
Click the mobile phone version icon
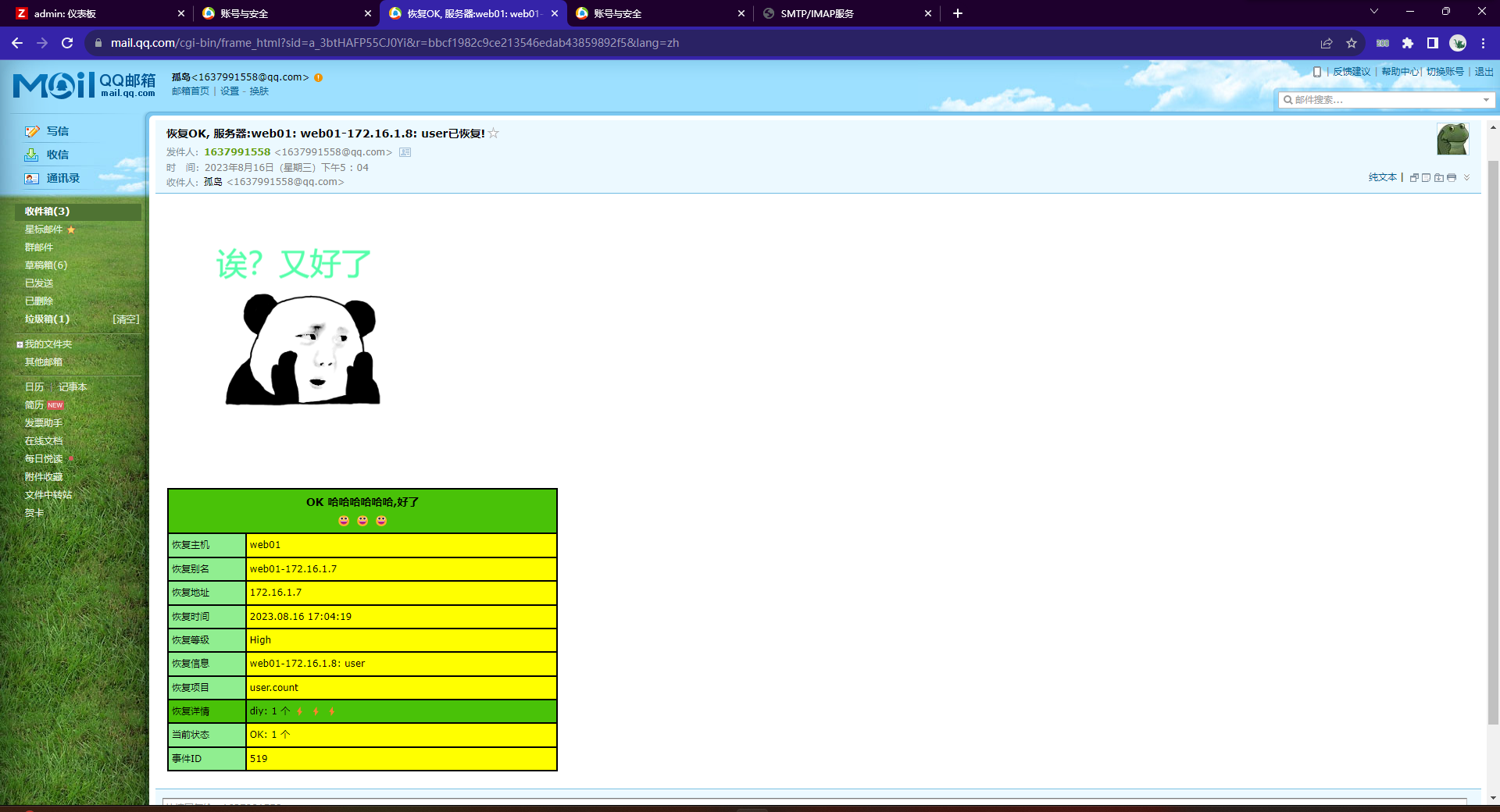pyautogui.click(x=1317, y=72)
